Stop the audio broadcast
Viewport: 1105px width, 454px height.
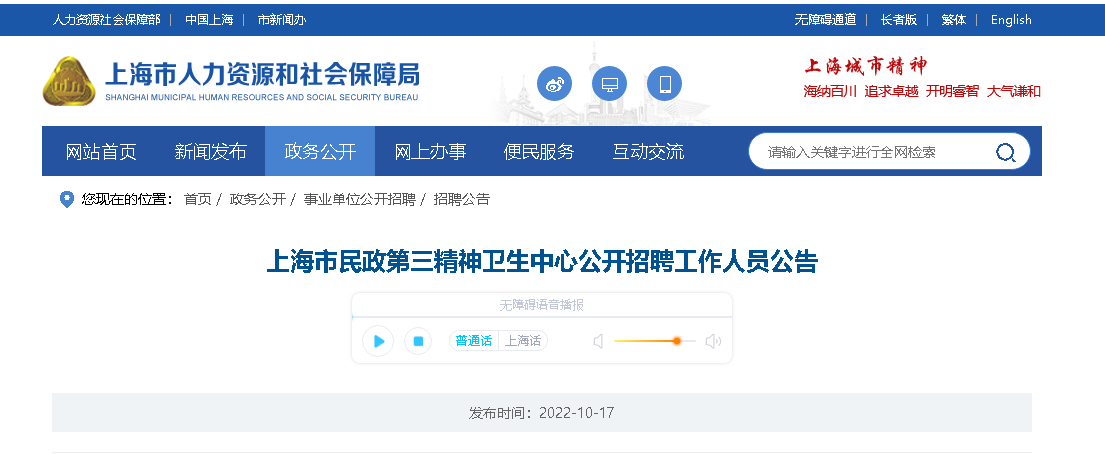(418, 341)
